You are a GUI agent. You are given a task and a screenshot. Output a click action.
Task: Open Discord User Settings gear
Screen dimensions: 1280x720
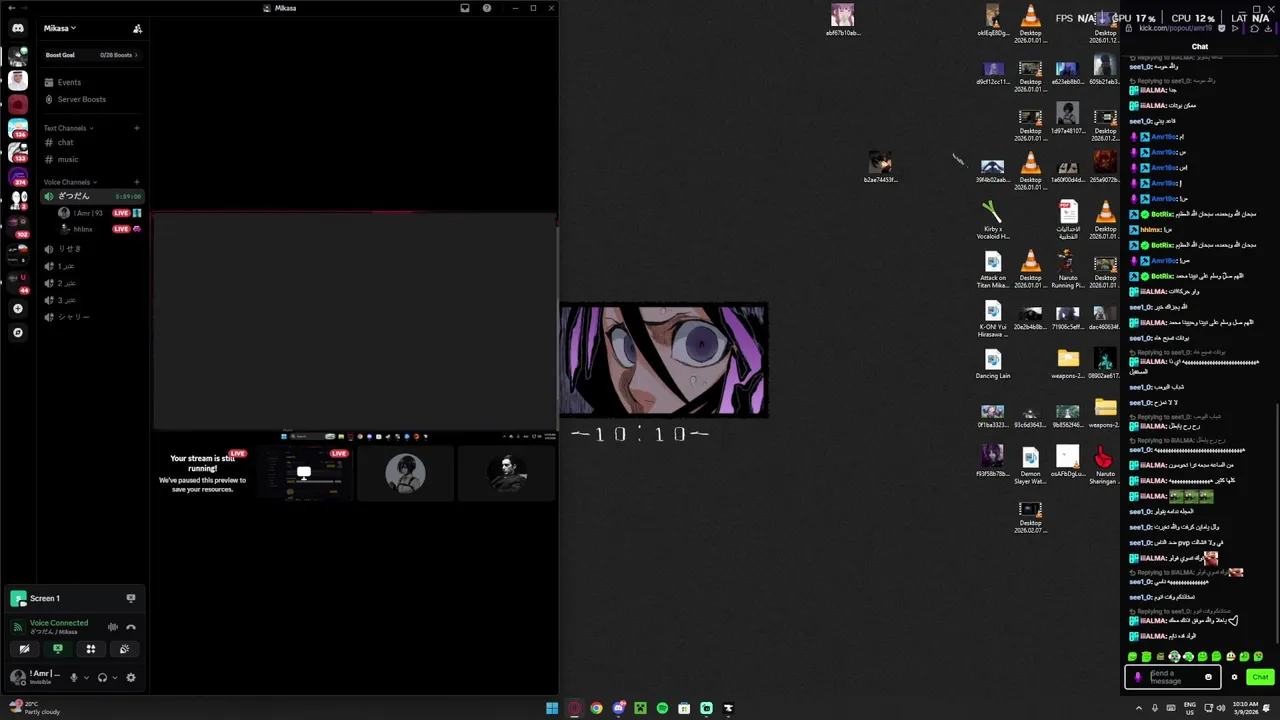click(131, 677)
